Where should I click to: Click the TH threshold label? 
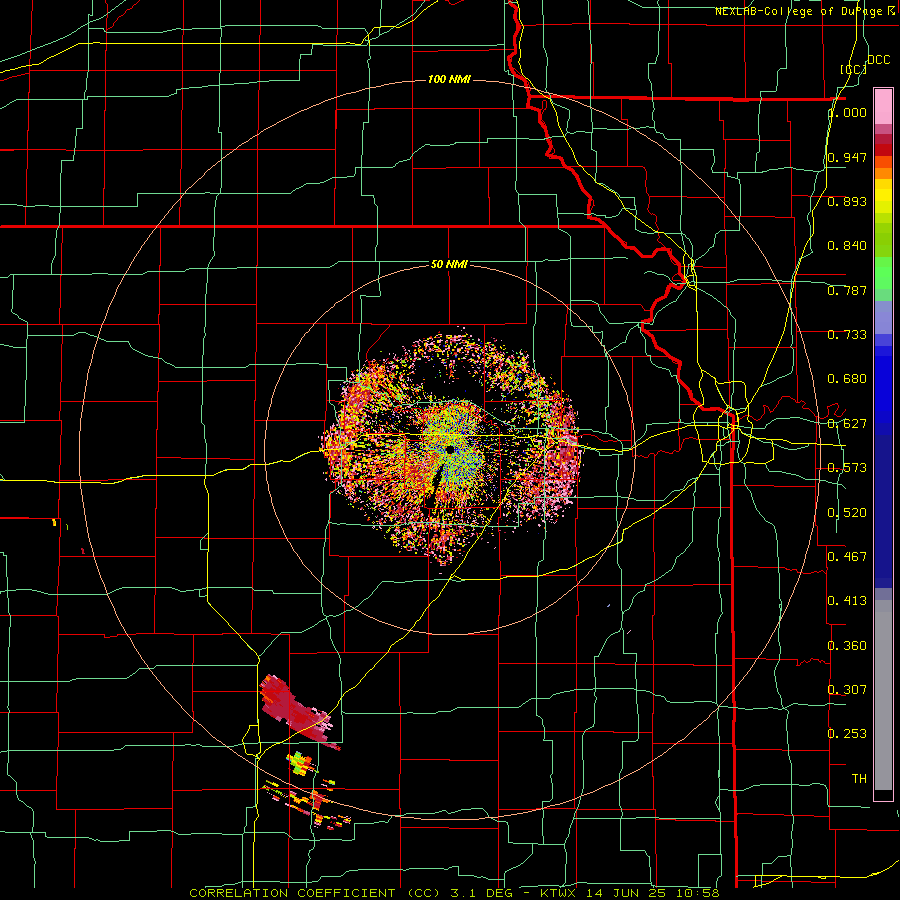[859, 778]
